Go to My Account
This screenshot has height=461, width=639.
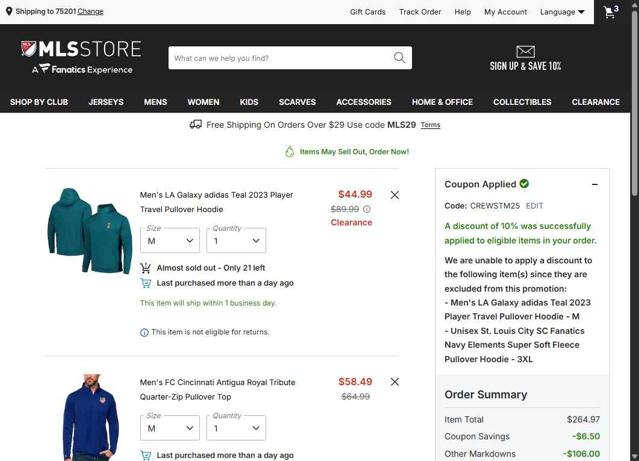coord(505,12)
